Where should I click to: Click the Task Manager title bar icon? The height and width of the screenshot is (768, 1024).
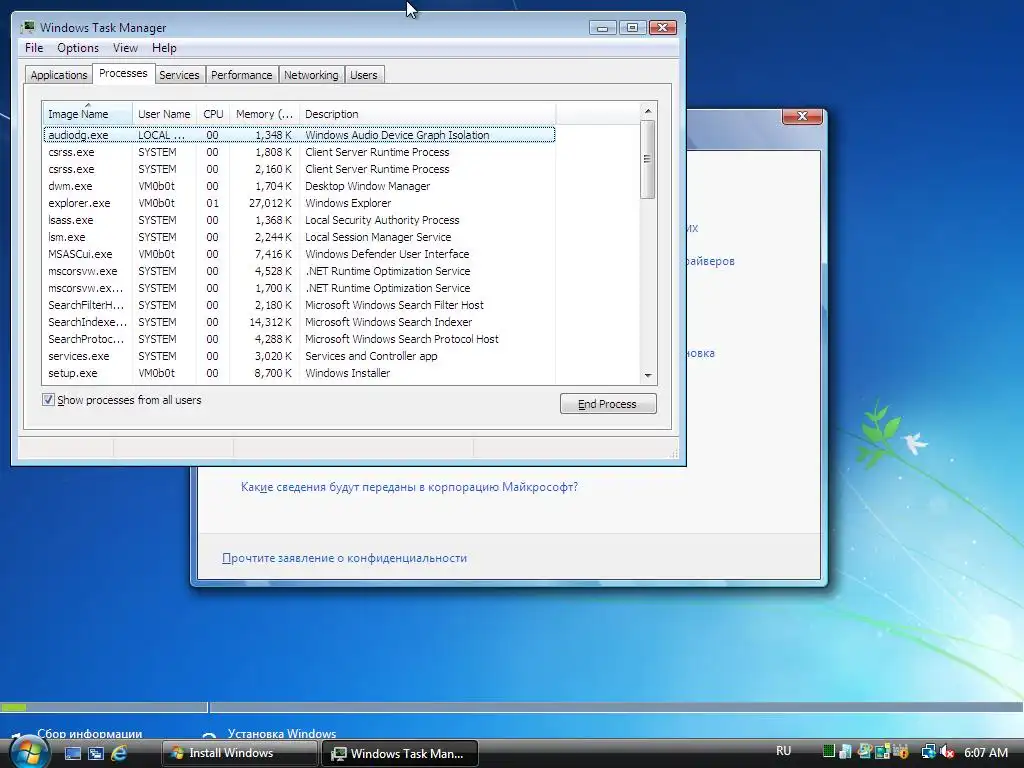28,27
